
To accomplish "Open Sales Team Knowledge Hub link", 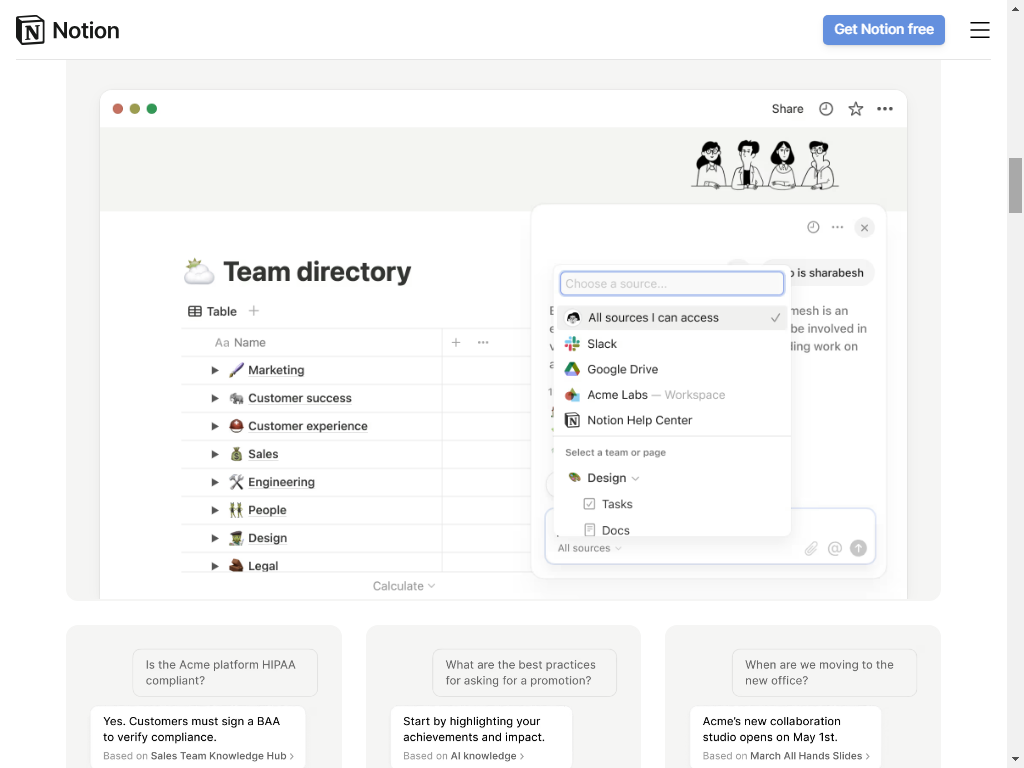I will (x=222, y=756).
